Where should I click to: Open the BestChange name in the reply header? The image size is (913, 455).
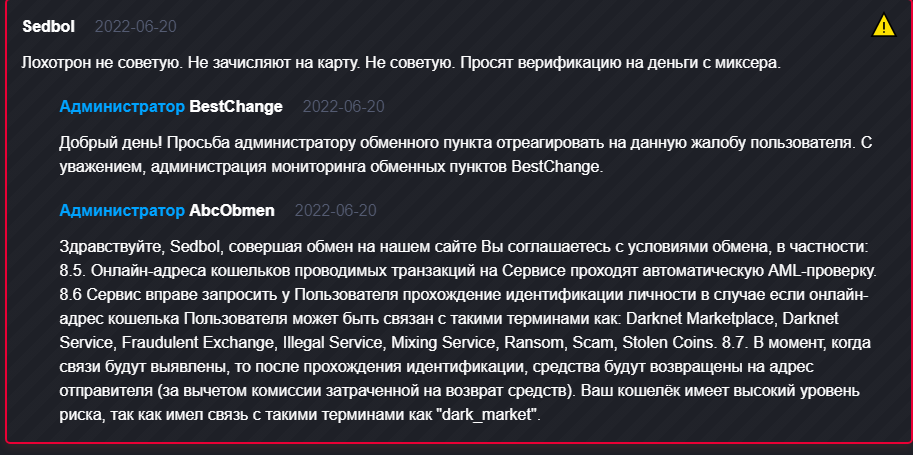point(236,107)
